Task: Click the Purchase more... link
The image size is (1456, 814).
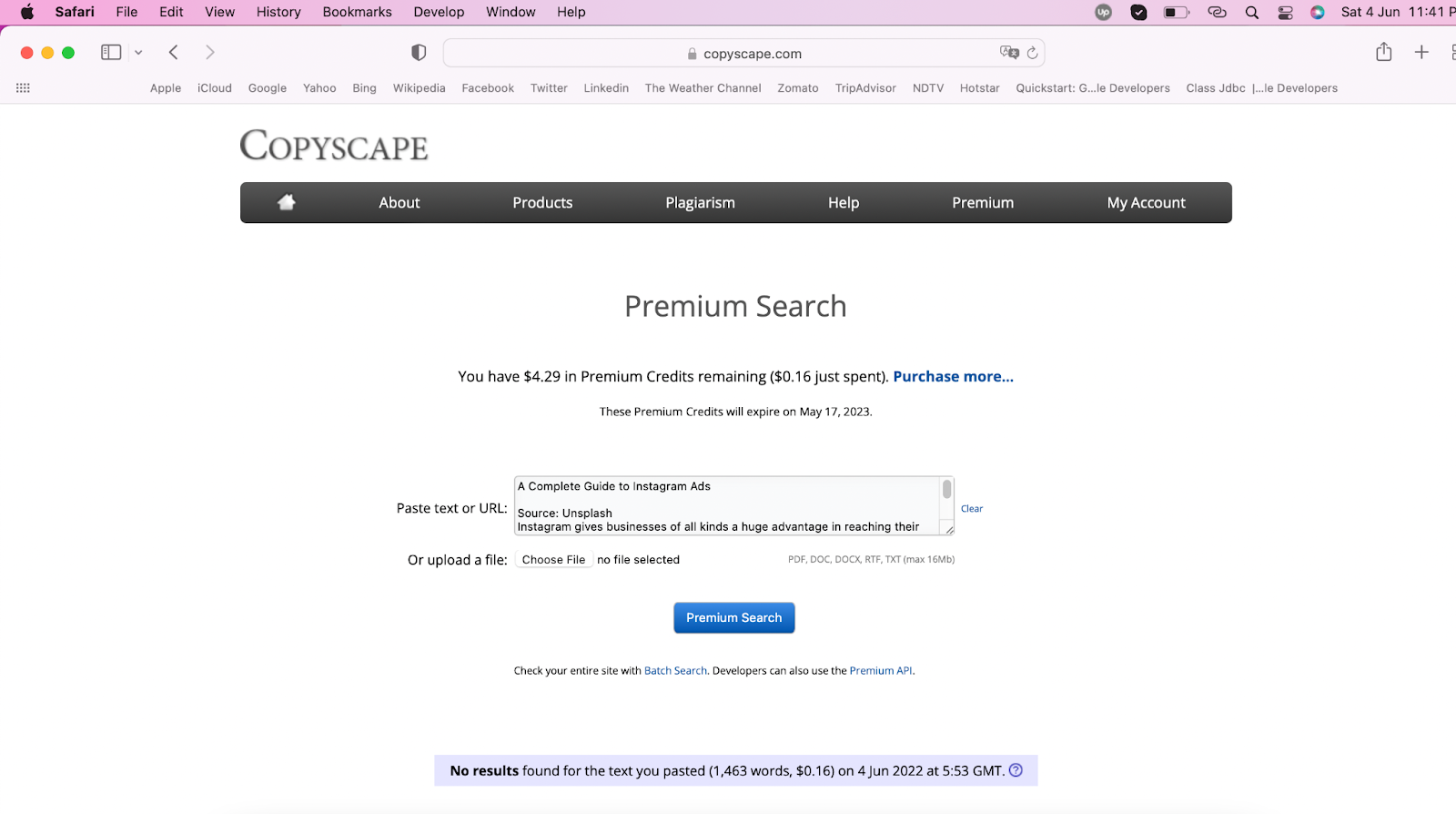Action: coord(953,376)
